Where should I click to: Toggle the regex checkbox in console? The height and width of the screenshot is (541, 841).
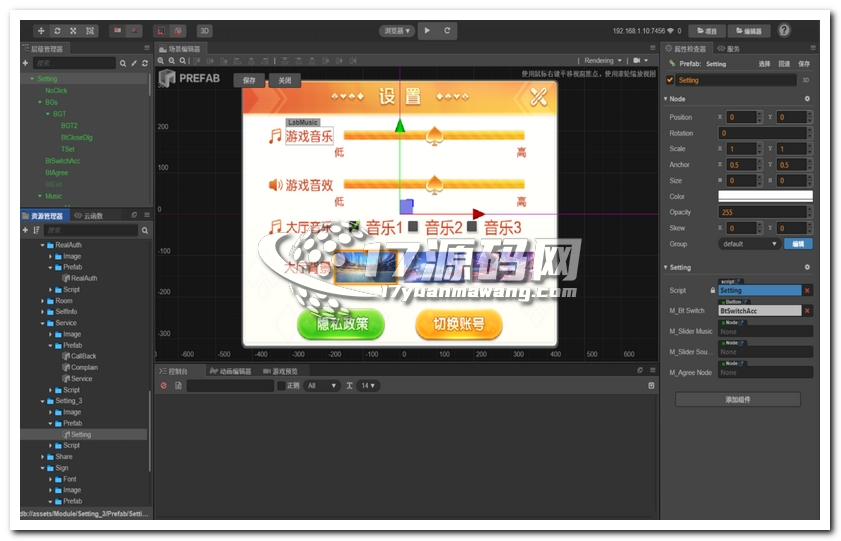(x=281, y=386)
